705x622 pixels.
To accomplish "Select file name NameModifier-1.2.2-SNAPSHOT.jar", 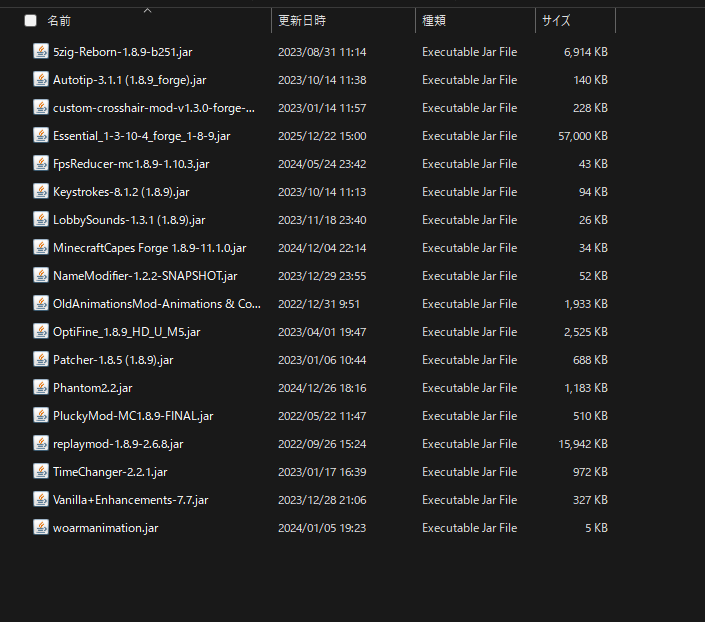I will pyautogui.click(x=145, y=276).
